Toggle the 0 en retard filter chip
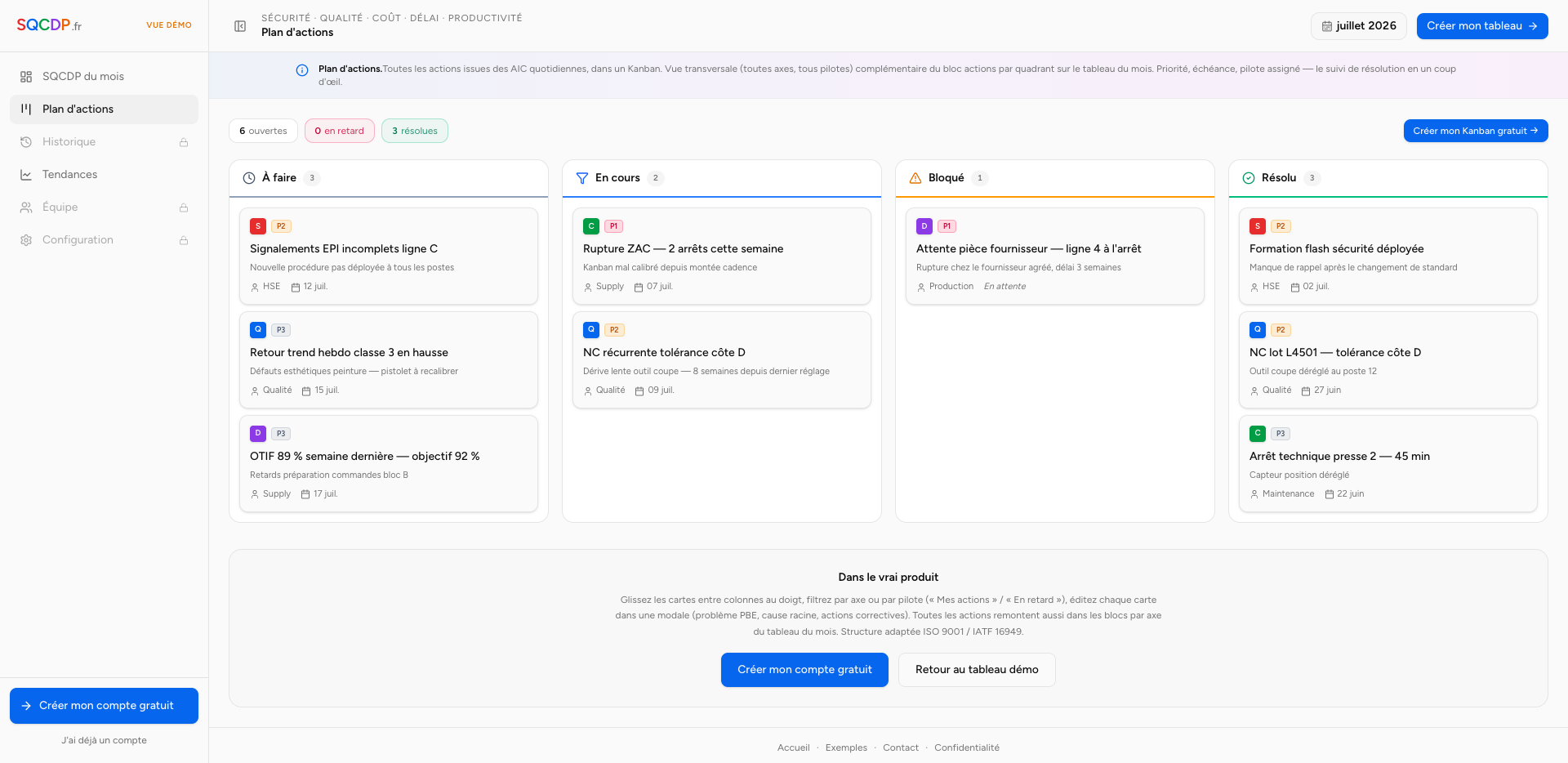 coord(340,131)
